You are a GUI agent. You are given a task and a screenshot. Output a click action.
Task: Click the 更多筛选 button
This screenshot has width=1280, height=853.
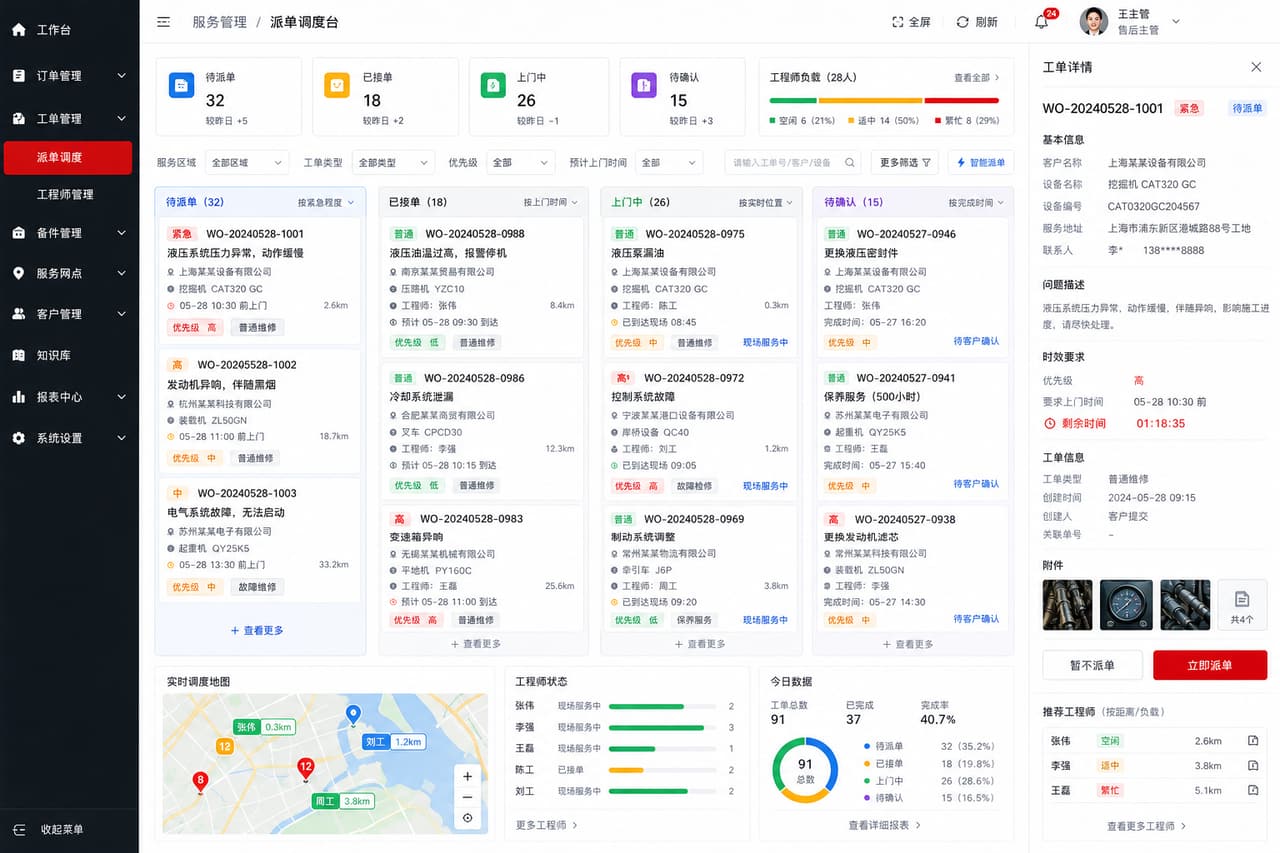point(905,162)
